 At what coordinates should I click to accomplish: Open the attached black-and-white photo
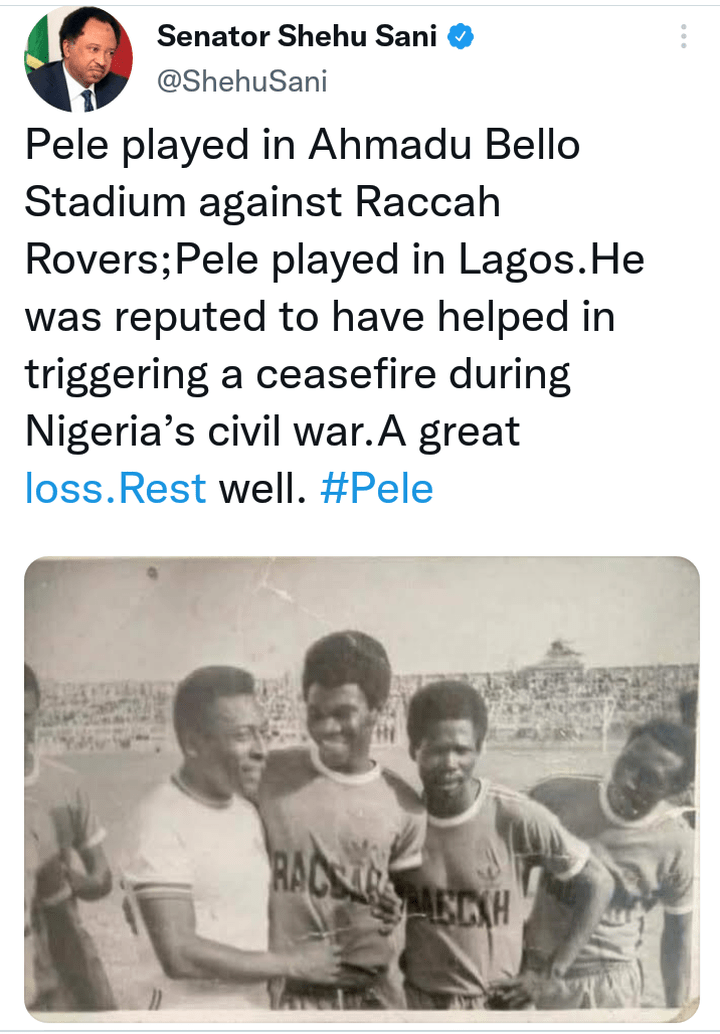click(361, 784)
